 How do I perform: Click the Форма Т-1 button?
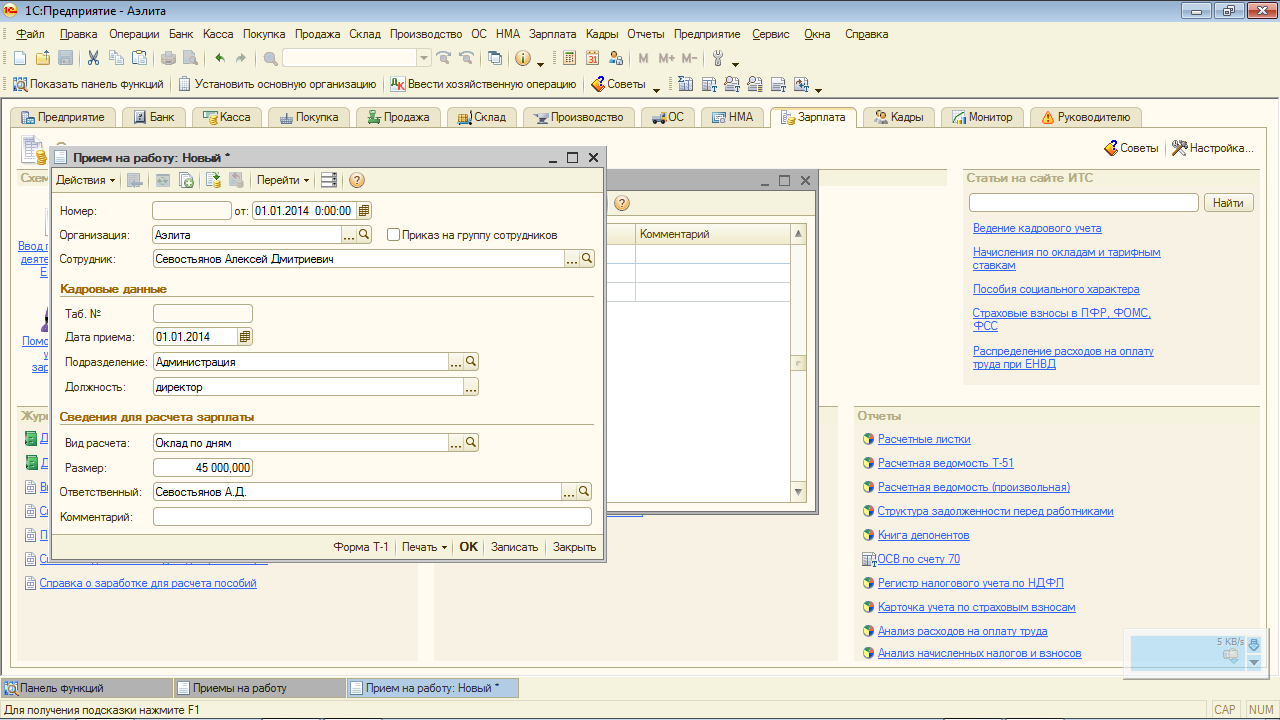361,547
